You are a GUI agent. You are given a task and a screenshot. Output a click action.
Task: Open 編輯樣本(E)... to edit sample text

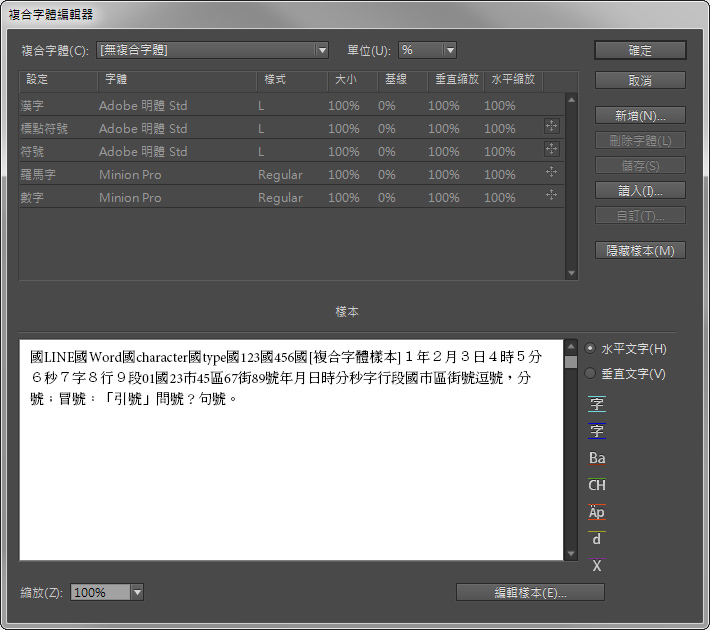530,592
